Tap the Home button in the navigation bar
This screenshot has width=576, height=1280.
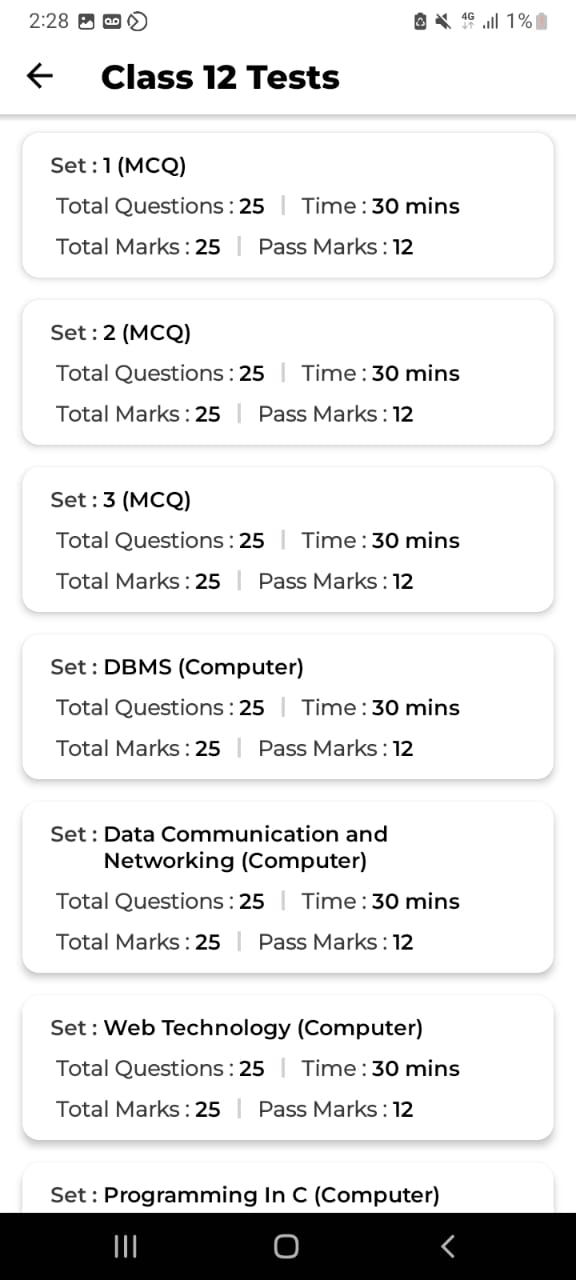pyautogui.click(x=285, y=1246)
